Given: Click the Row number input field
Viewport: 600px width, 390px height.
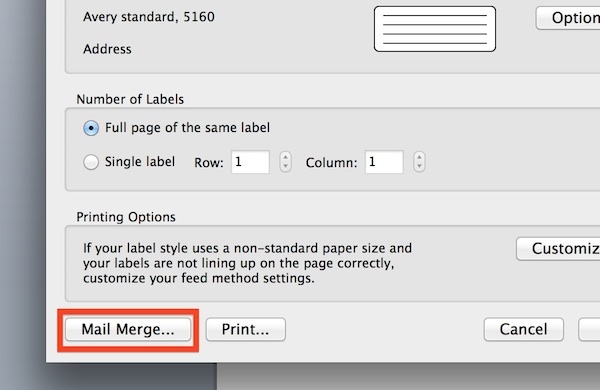Looking at the screenshot, I should [x=250, y=162].
